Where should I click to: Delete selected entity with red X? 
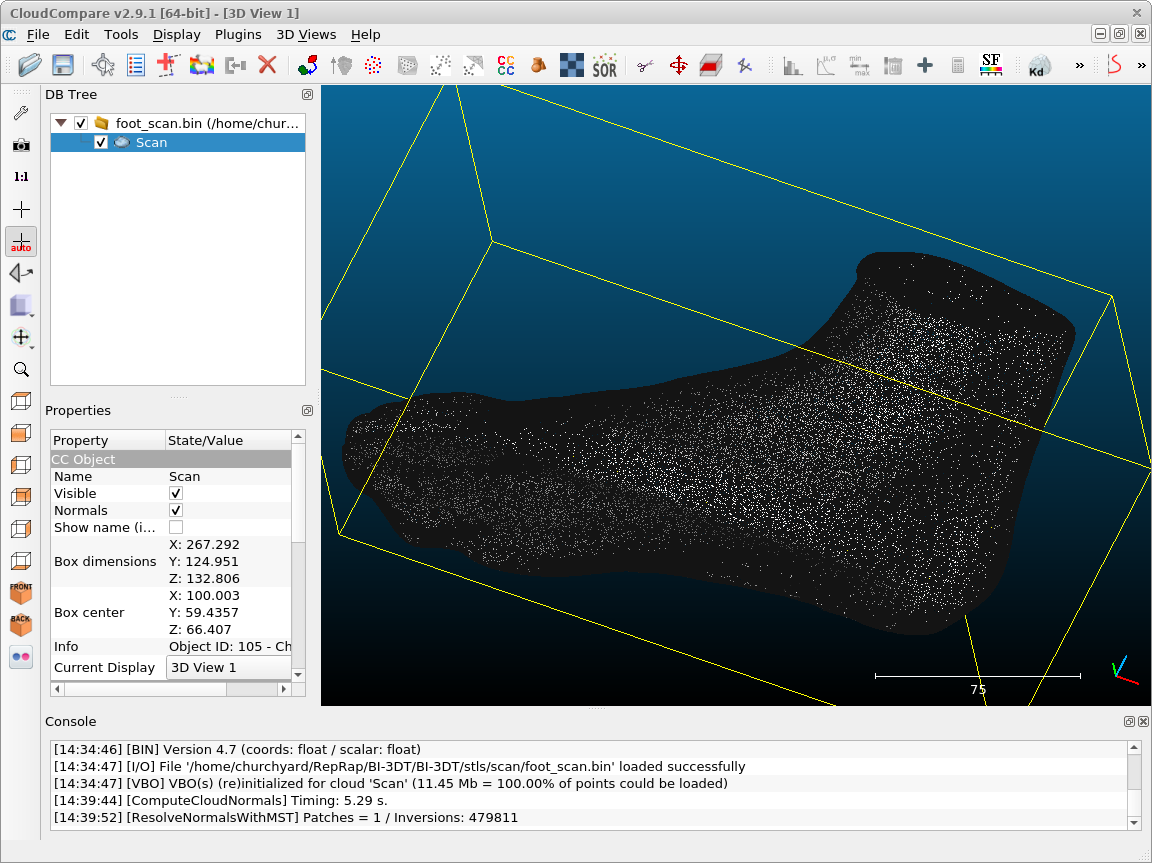(267, 65)
